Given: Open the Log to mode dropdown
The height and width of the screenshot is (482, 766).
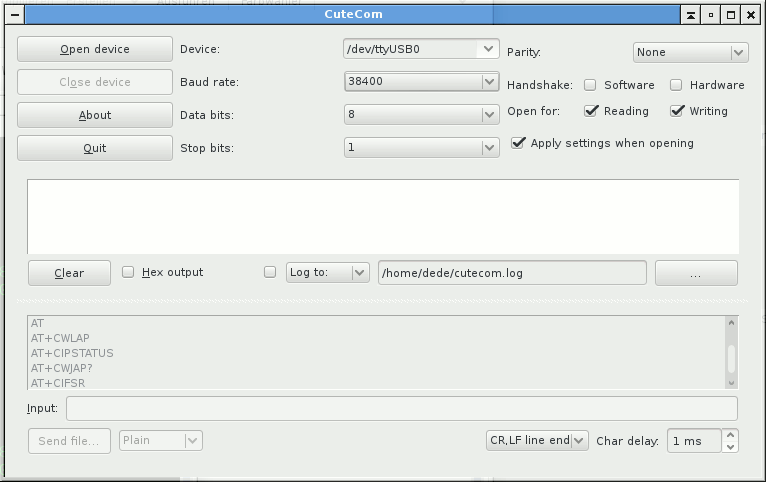Looking at the screenshot, I should pyautogui.click(x=327, y=272).
